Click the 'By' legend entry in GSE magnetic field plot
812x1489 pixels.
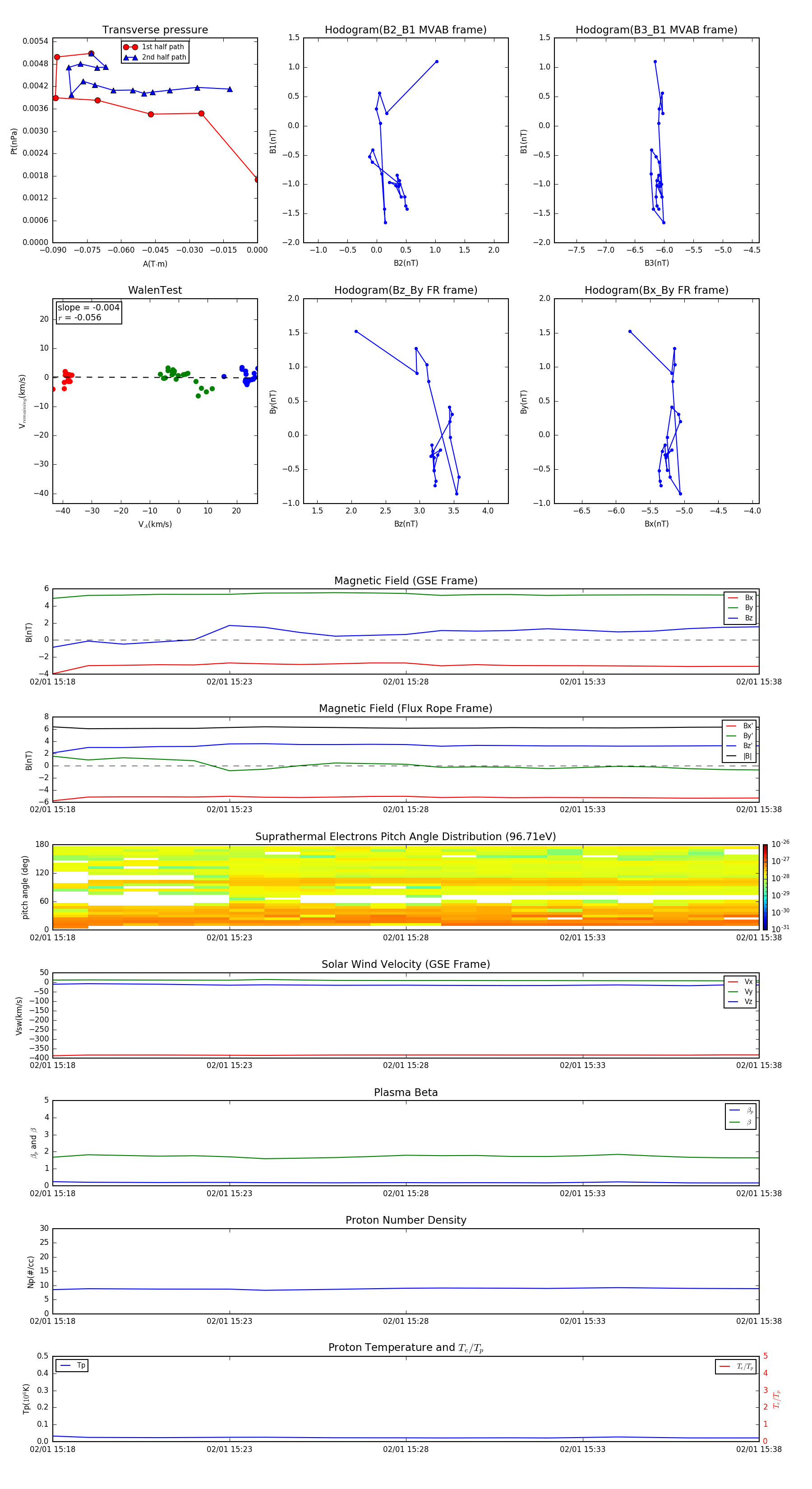(x=740, y=607)
